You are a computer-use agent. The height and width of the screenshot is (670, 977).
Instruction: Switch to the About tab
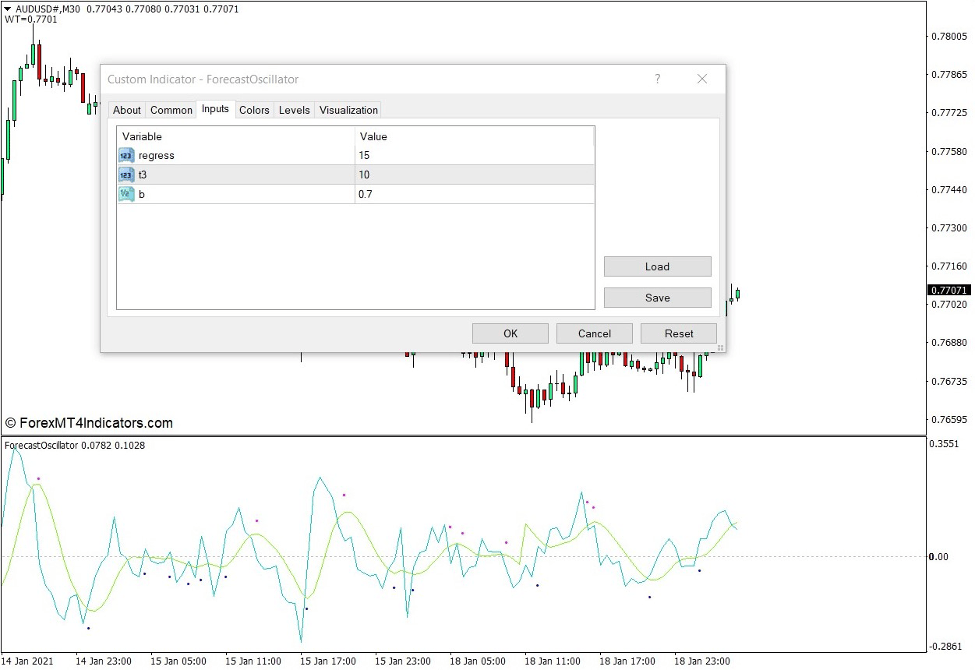(126, 110)
